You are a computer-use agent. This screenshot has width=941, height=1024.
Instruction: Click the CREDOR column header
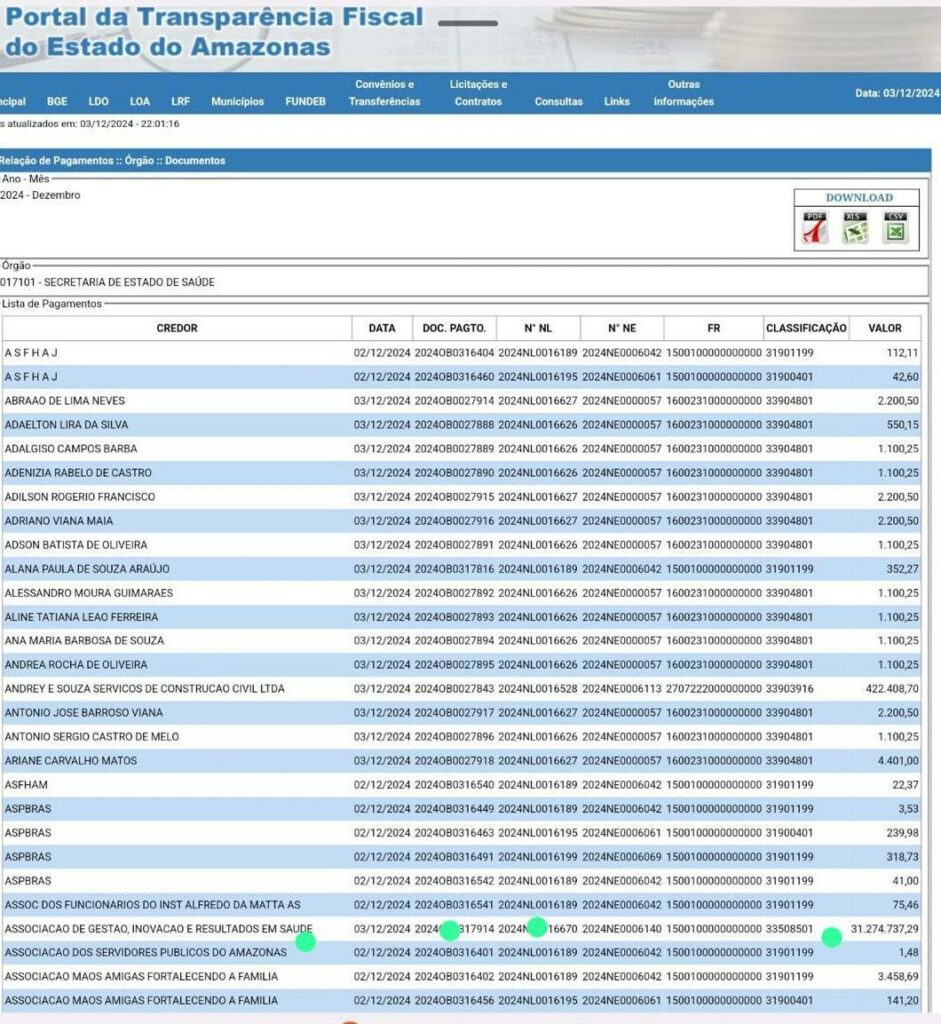pyautogui.click(x=177, y=328)
